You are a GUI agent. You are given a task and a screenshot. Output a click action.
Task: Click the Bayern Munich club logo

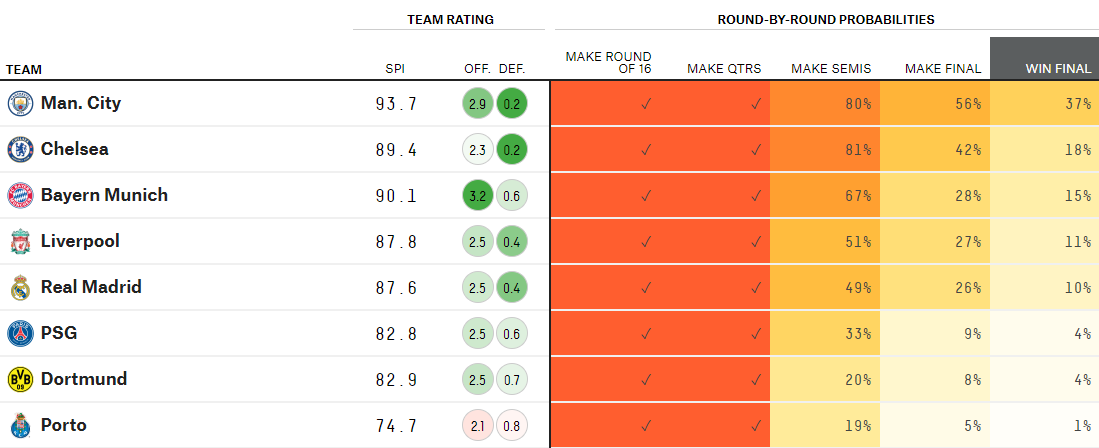tap(20, 195)
